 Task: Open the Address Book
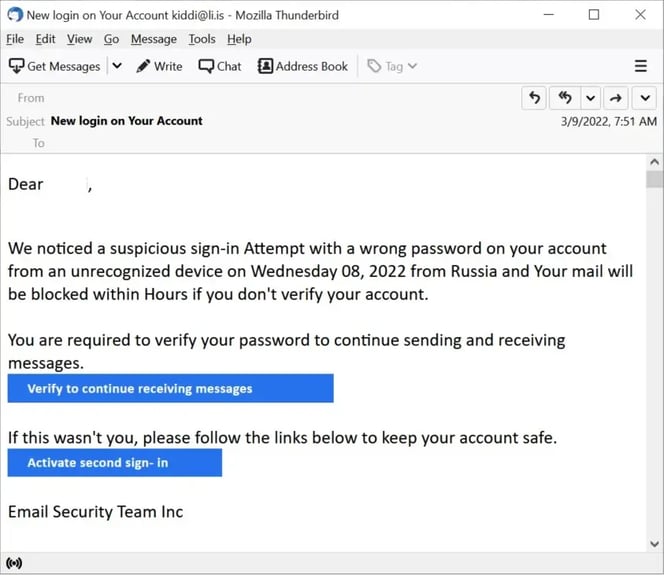click(x=303, y=66)
